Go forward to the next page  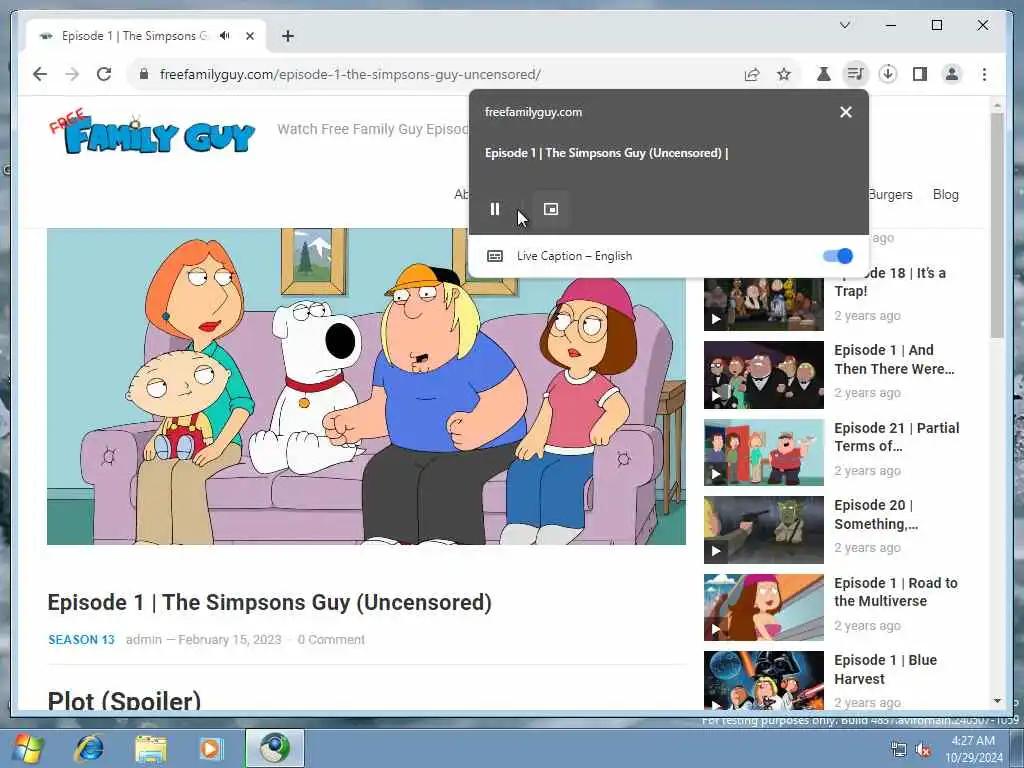coord(72,74)
